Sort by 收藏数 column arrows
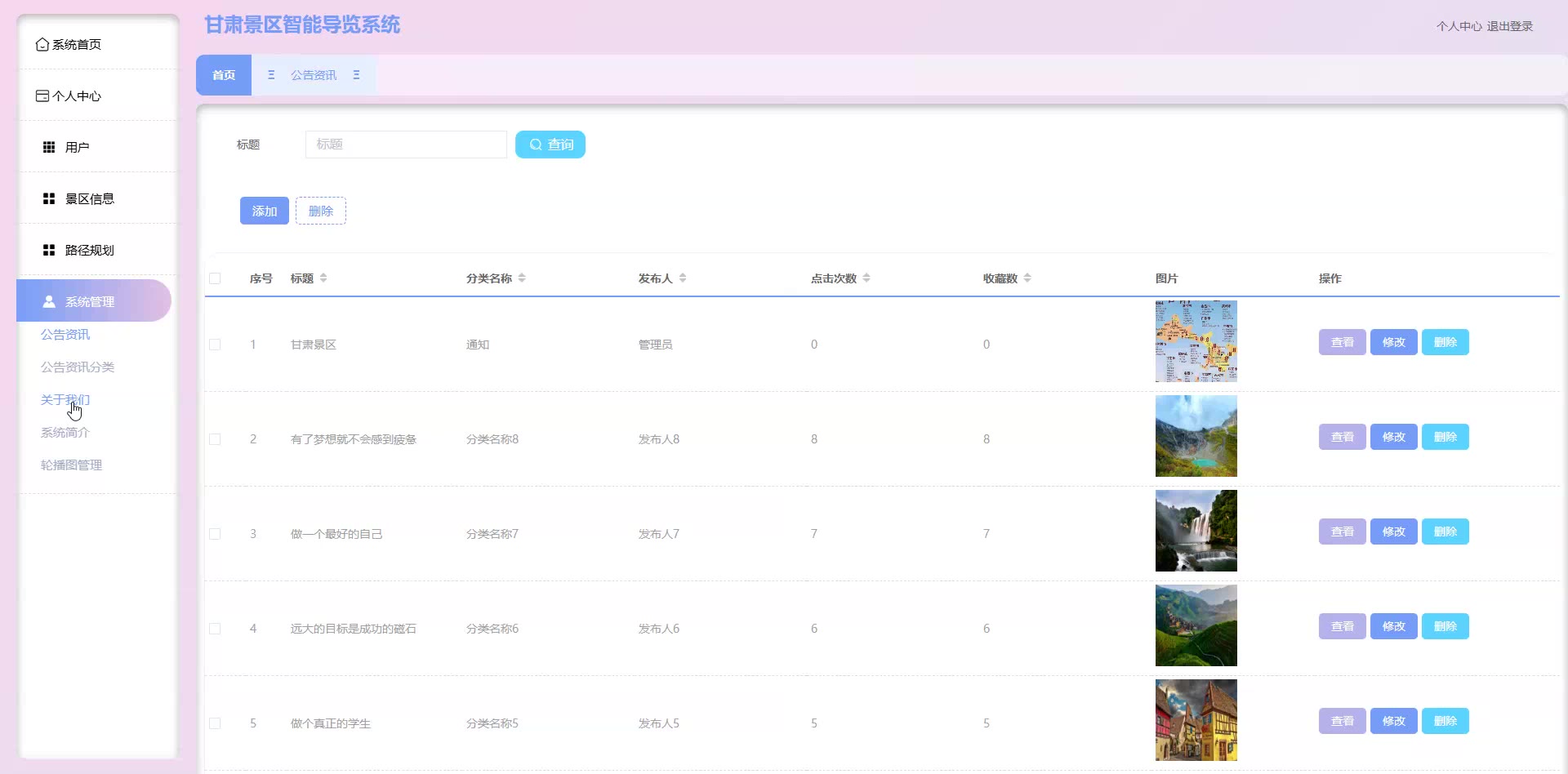This screenshot has width=1568, height=774. point(1027,278)
